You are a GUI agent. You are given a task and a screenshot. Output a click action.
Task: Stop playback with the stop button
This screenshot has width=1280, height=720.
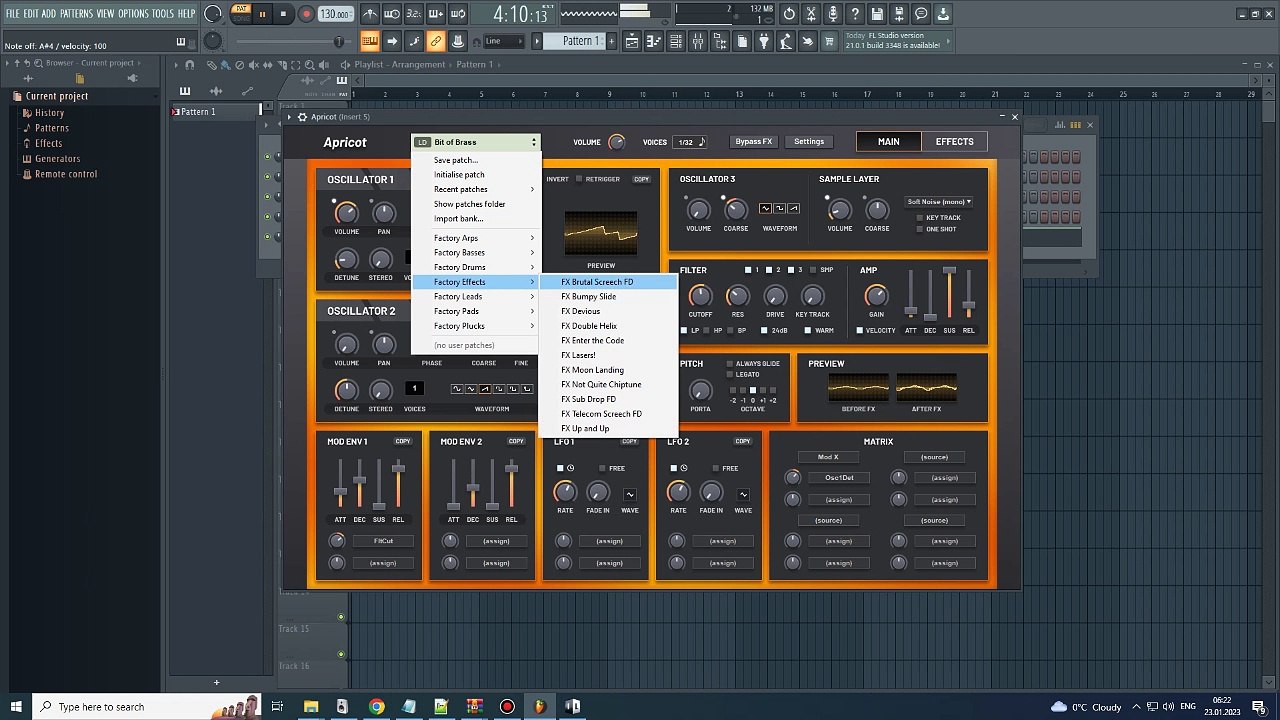(x=283, y=14)
